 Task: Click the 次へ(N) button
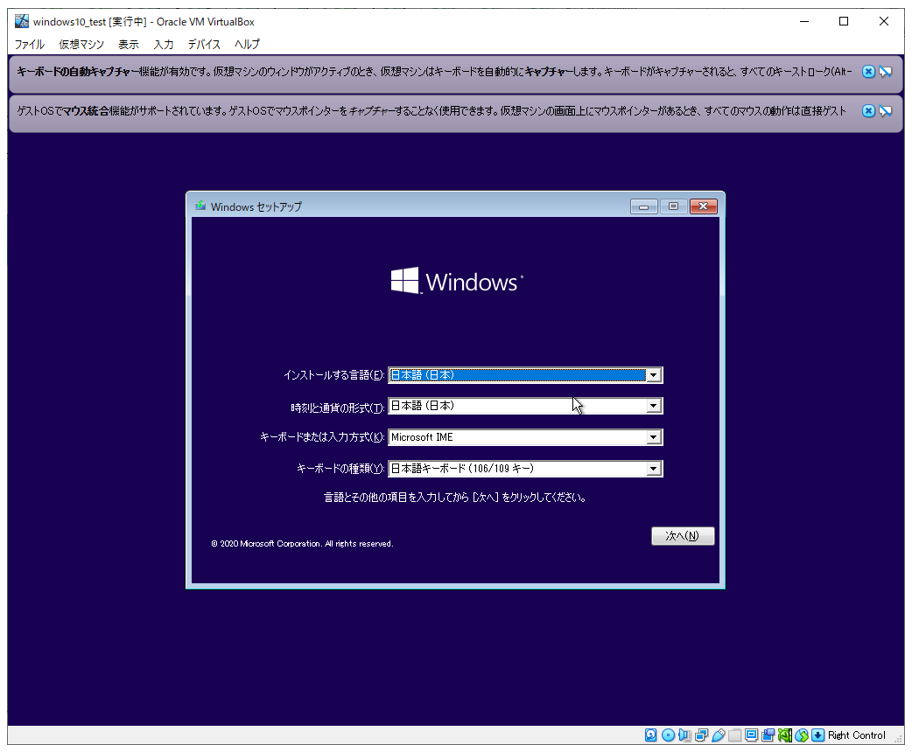coord(683,536)
